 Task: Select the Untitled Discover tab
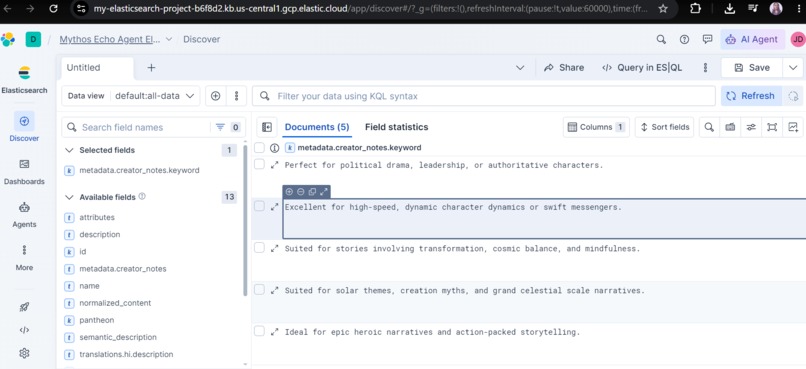[97, 68]
